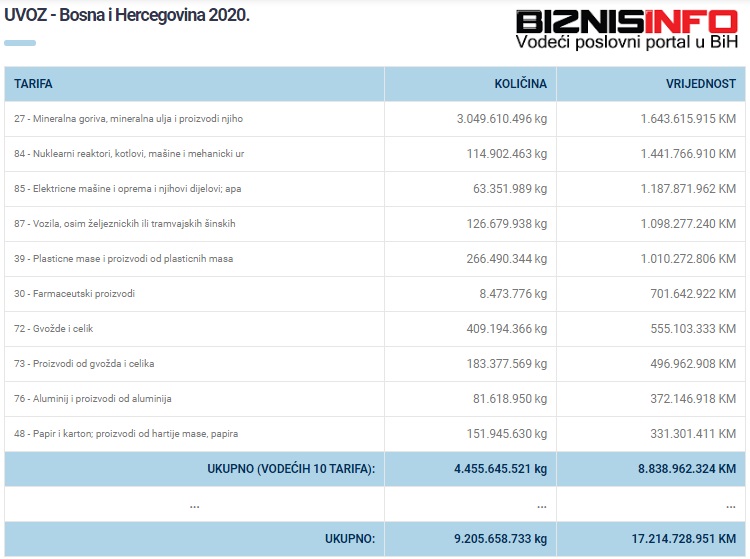
Task: Click the 9.205.658.733 kg total quantity
Action: coord(500,539)
